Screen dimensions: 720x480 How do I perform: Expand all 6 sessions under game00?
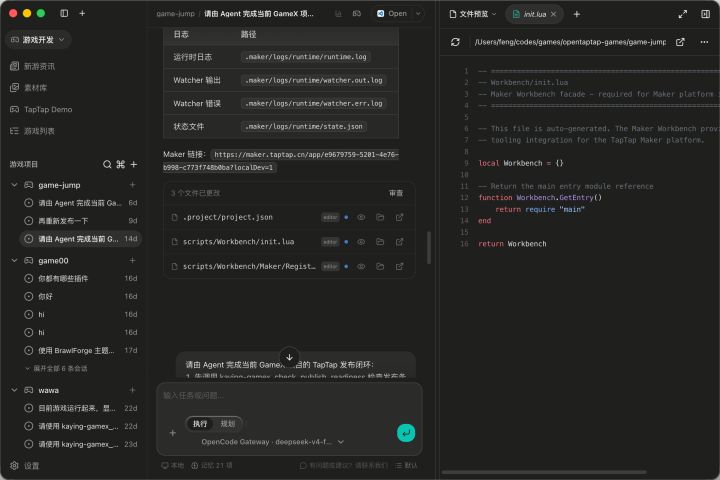[56, 368]
